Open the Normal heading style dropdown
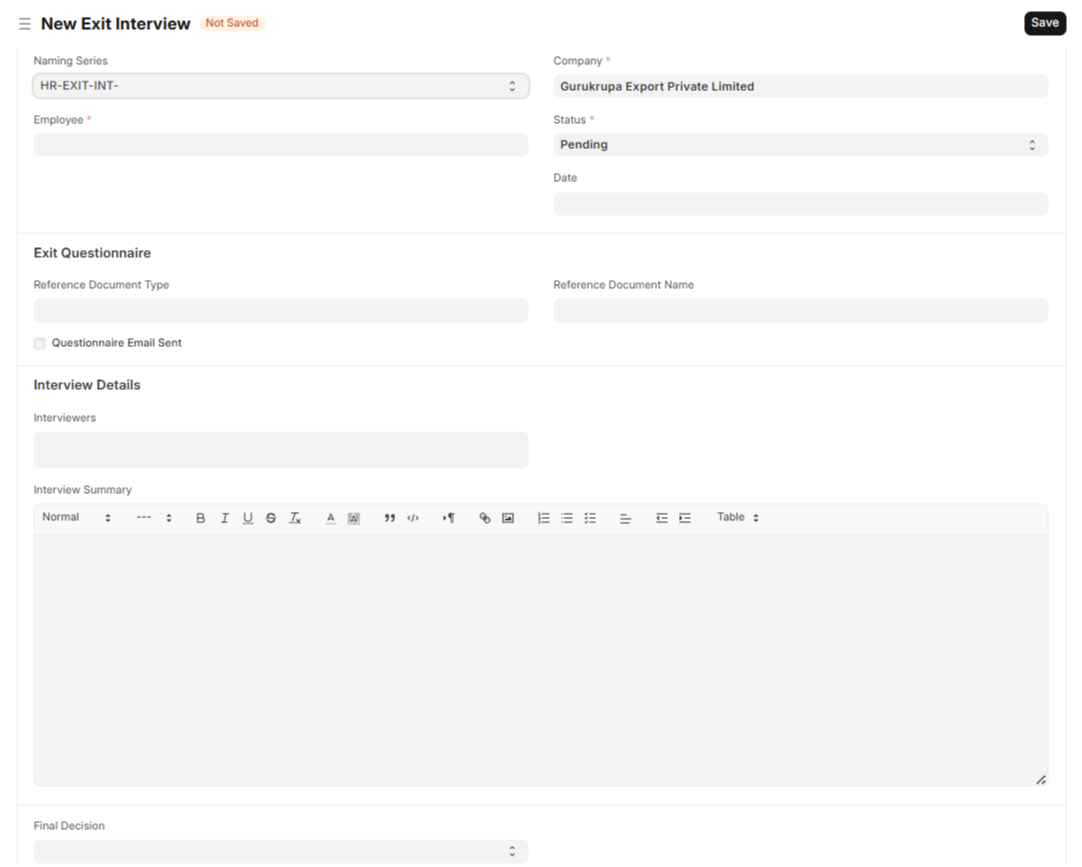This screenshot has height=867, width=1082. point(76,518)
